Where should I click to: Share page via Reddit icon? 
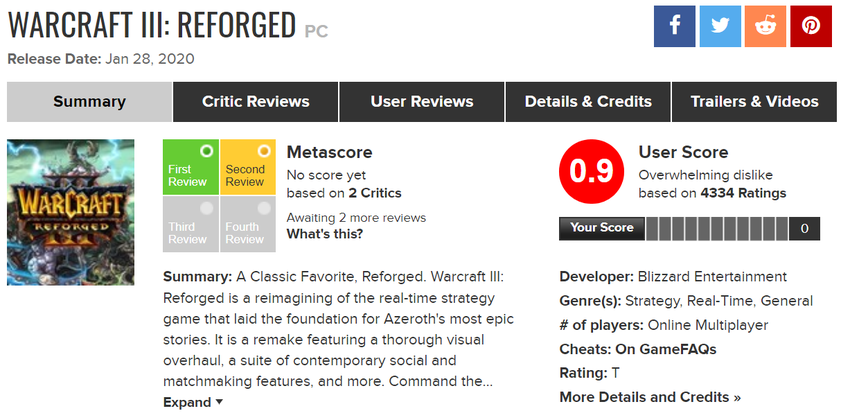pos(765,27)
